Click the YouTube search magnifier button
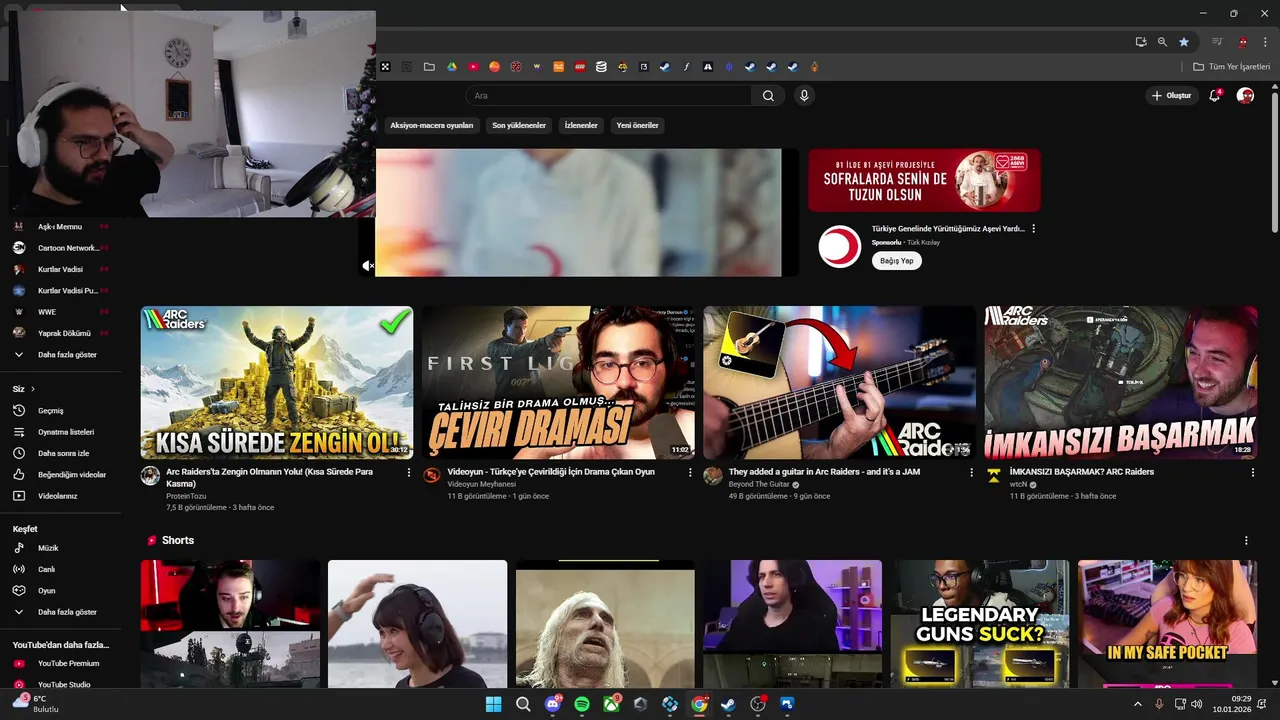This screenshot has height=720, width=1280. tap(768, 96)
